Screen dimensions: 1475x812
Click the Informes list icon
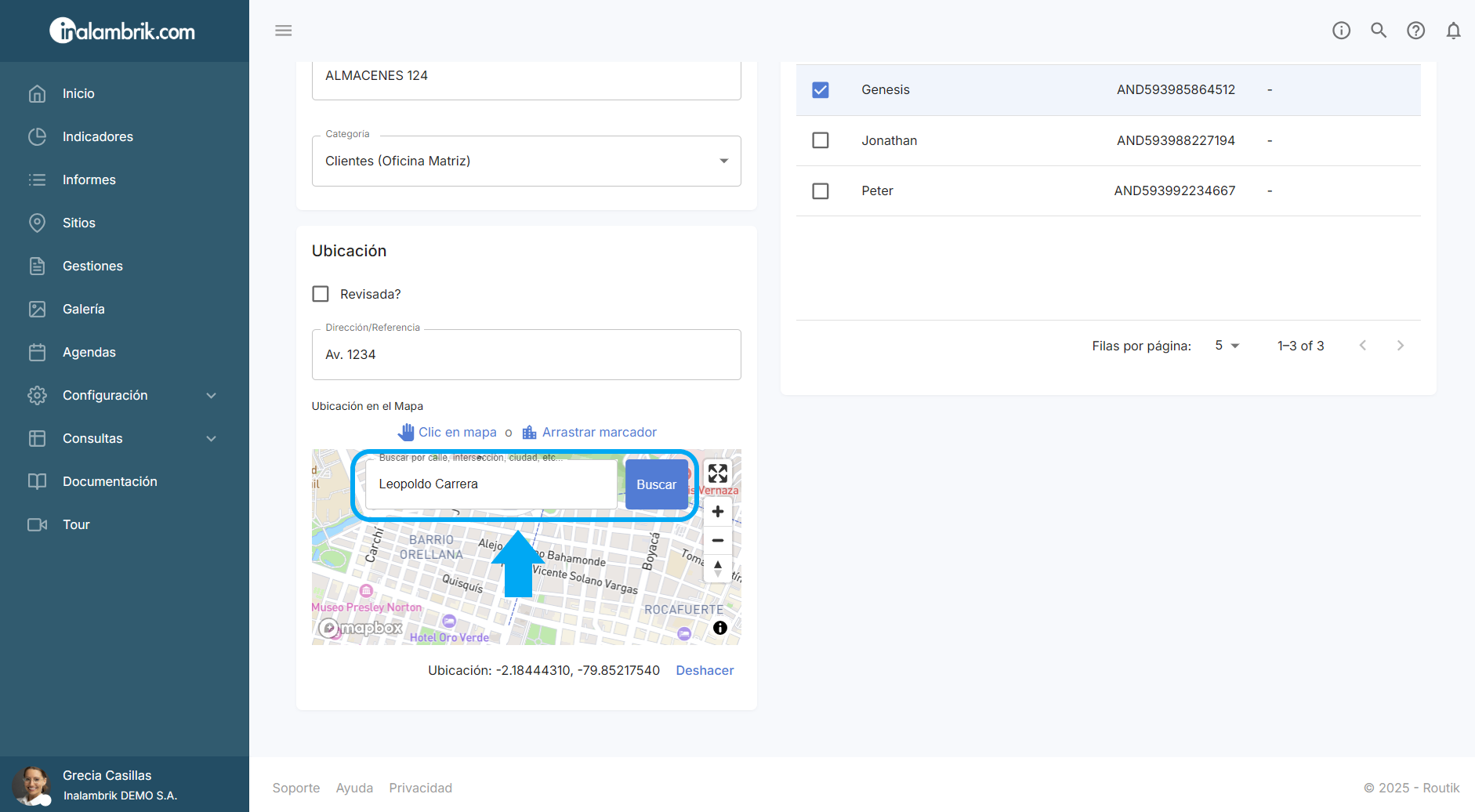coord(37,179)
